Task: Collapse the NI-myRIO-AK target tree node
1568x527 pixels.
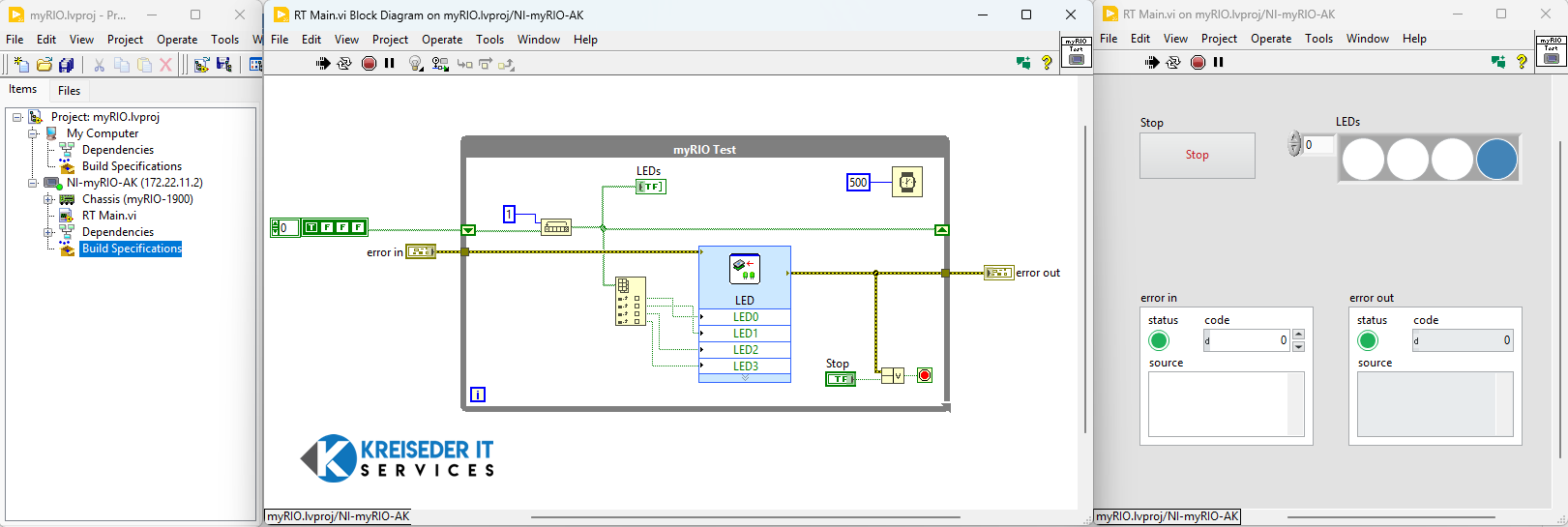Action: (x=33, y=183)
